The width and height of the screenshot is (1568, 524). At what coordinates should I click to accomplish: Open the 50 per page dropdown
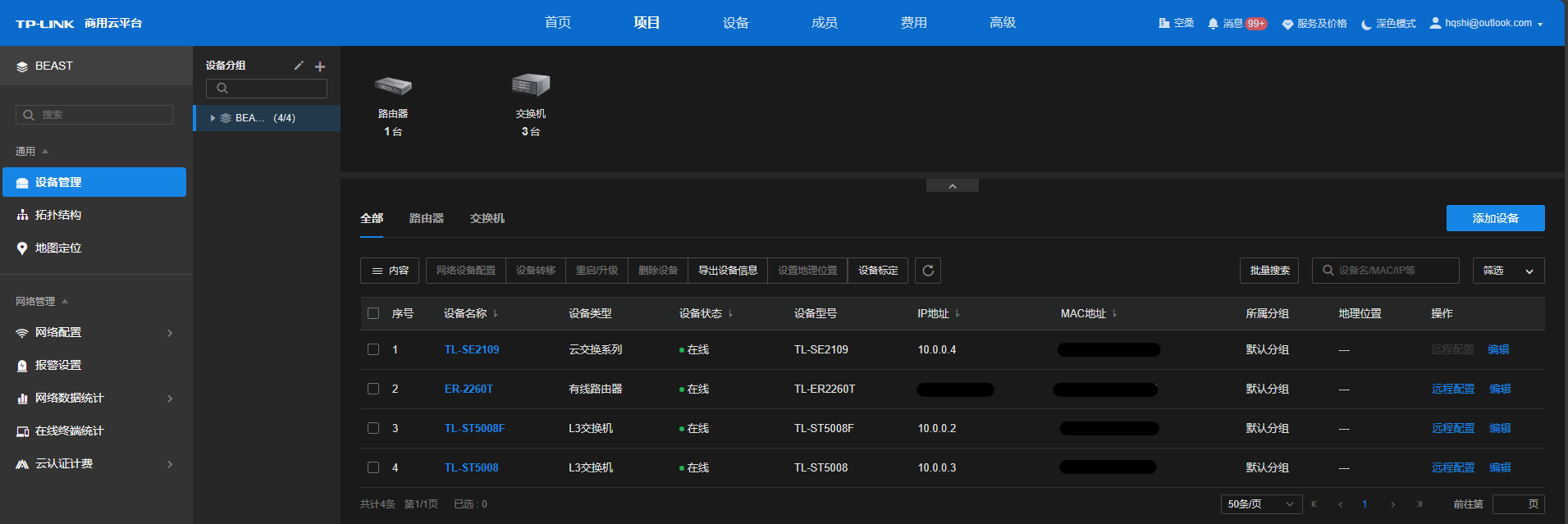point(1261,504)
